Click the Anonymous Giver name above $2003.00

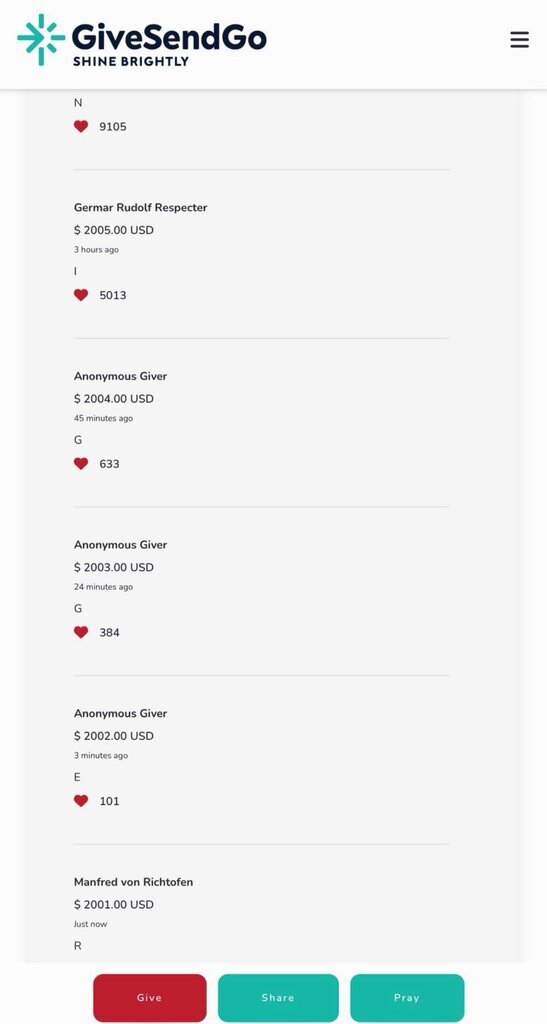pos(120,545)
